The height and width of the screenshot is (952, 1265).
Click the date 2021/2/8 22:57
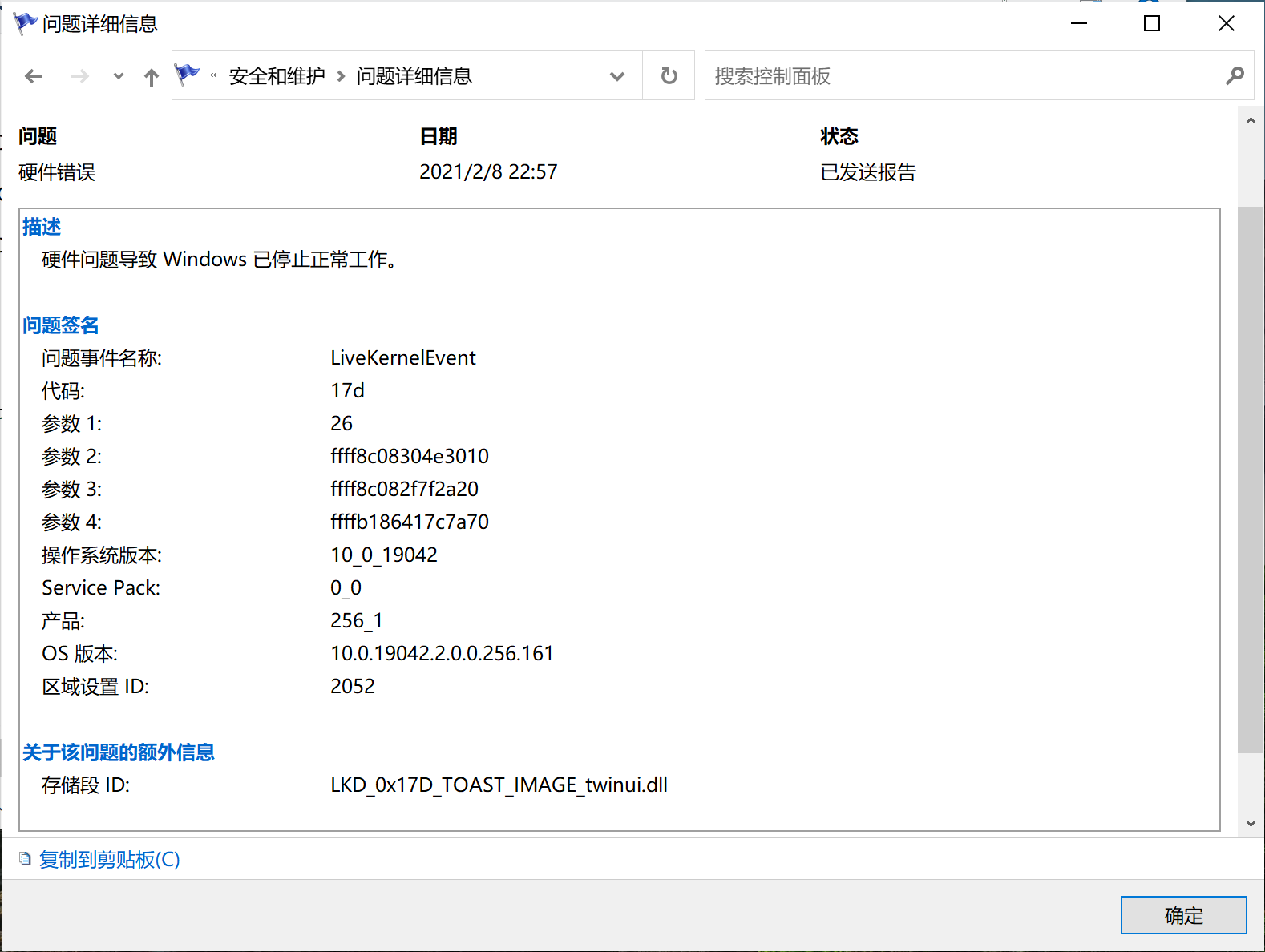pos(488,171)
